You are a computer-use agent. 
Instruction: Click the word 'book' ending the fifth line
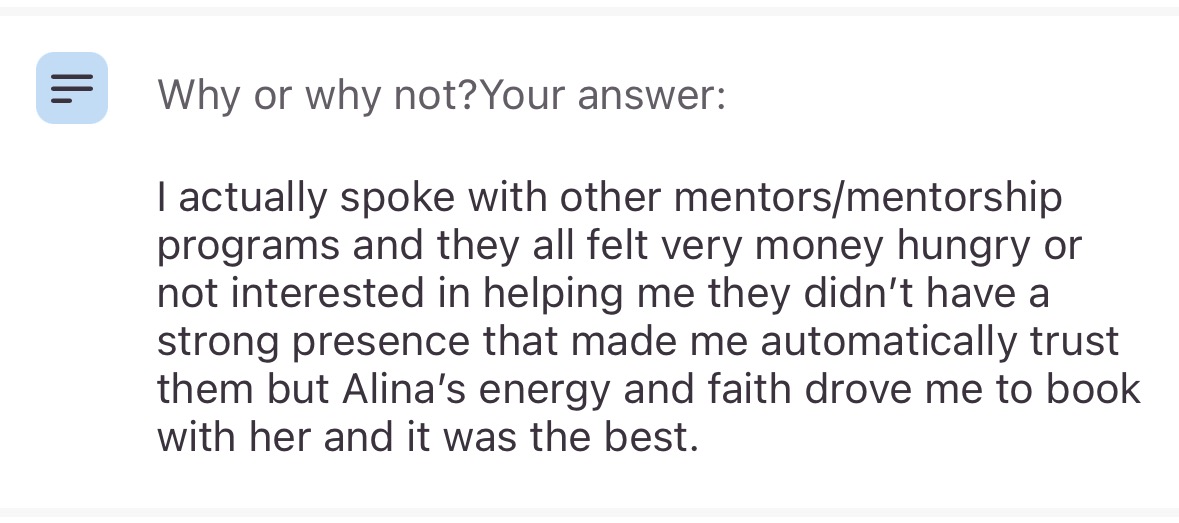point(1099,389)
